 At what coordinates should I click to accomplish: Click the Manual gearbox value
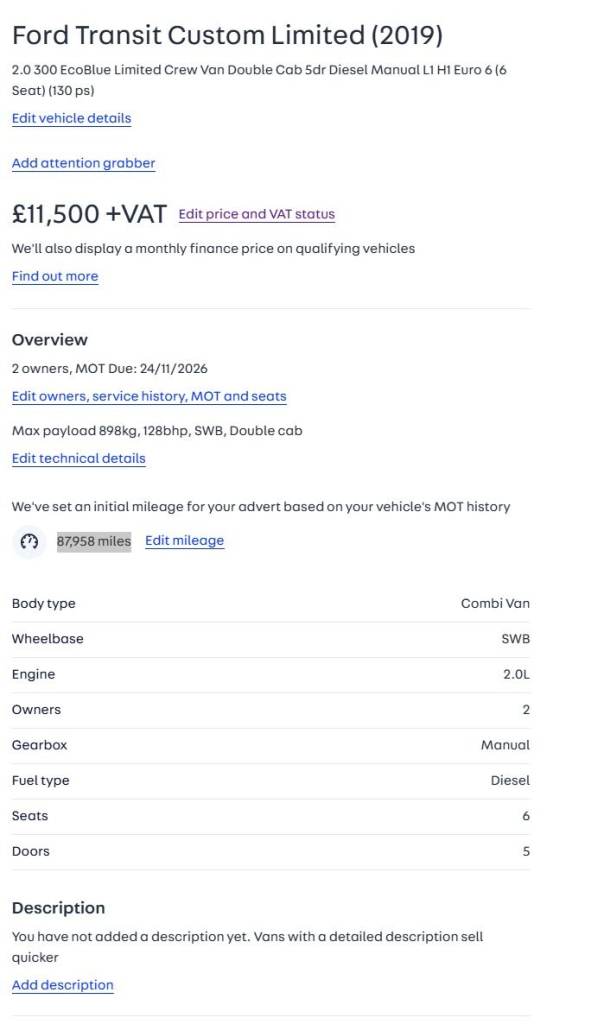point(505,745)
